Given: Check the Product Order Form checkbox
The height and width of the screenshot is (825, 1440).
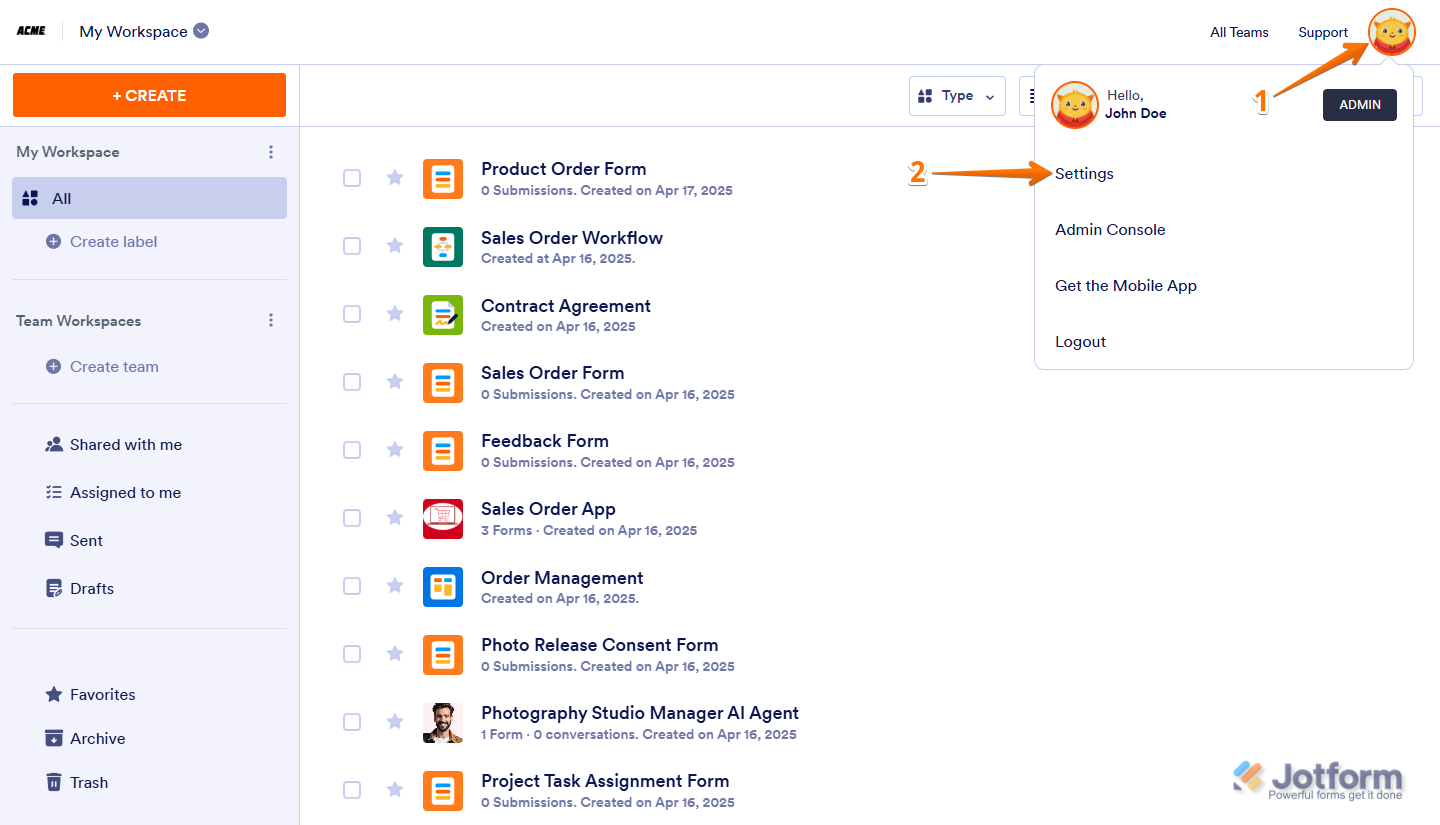Looking at the screenshot, I should (x=352, y=178).
